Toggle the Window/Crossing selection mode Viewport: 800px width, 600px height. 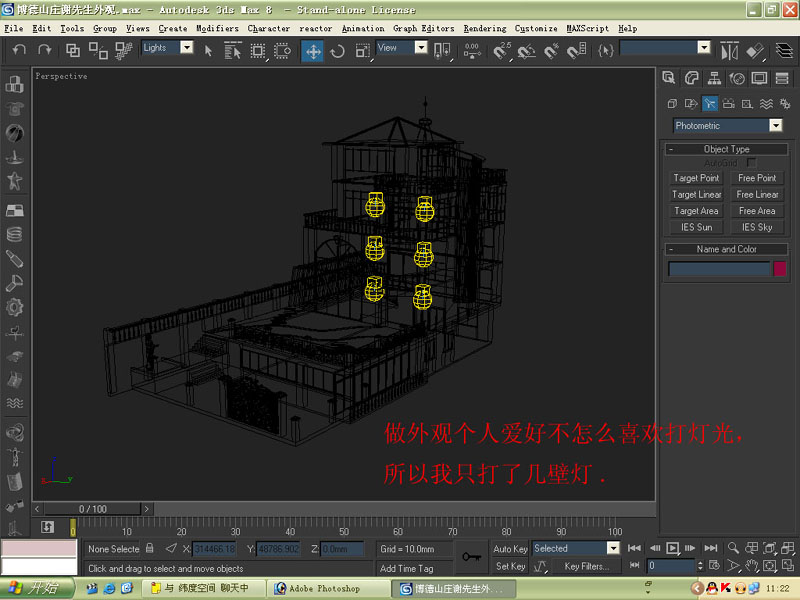282,50
